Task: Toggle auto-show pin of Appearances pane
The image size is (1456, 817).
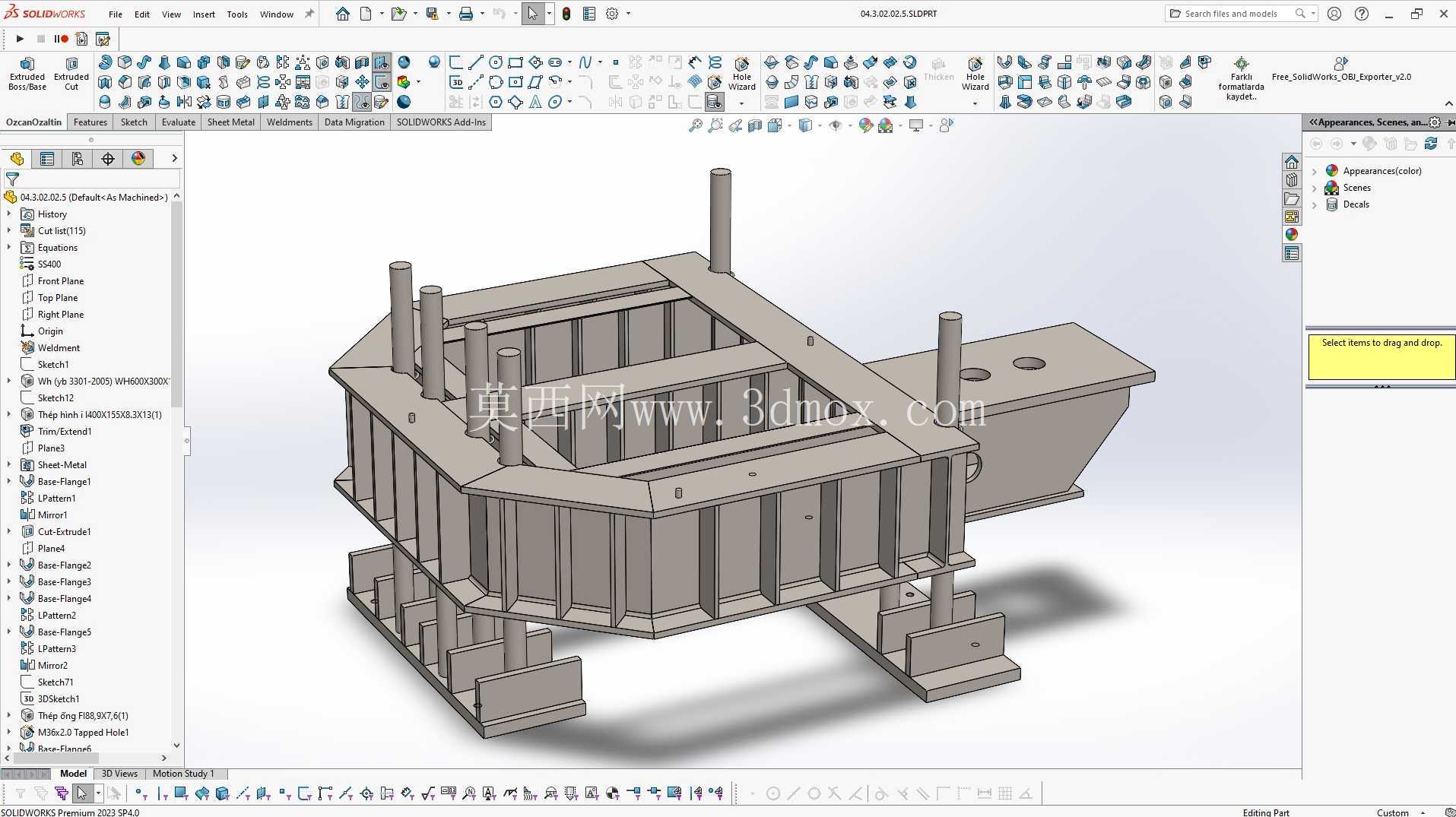Action: [1451, 122]
